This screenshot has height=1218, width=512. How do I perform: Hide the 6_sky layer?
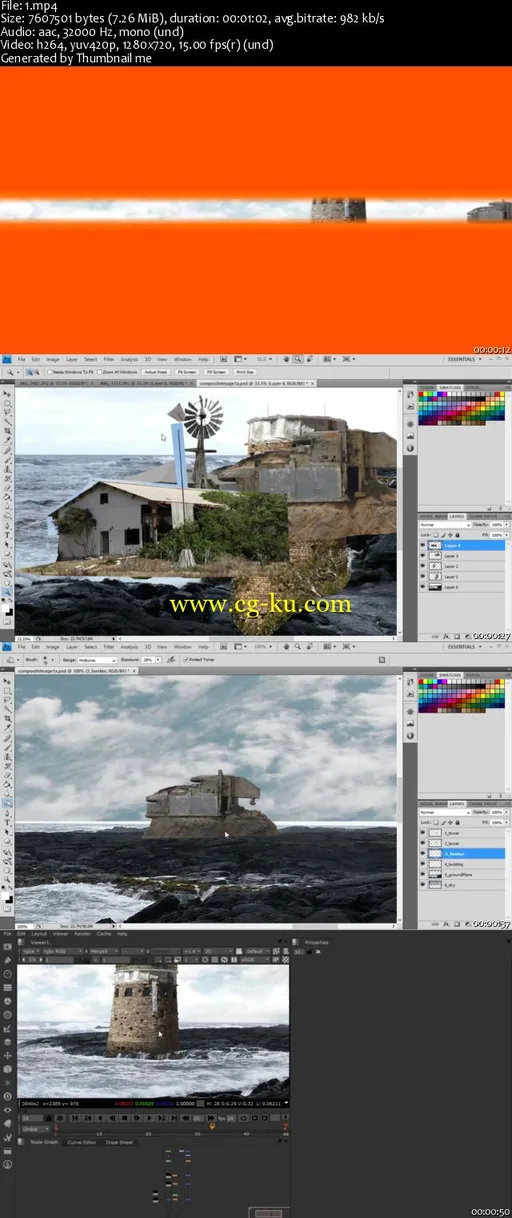[422, 885]
